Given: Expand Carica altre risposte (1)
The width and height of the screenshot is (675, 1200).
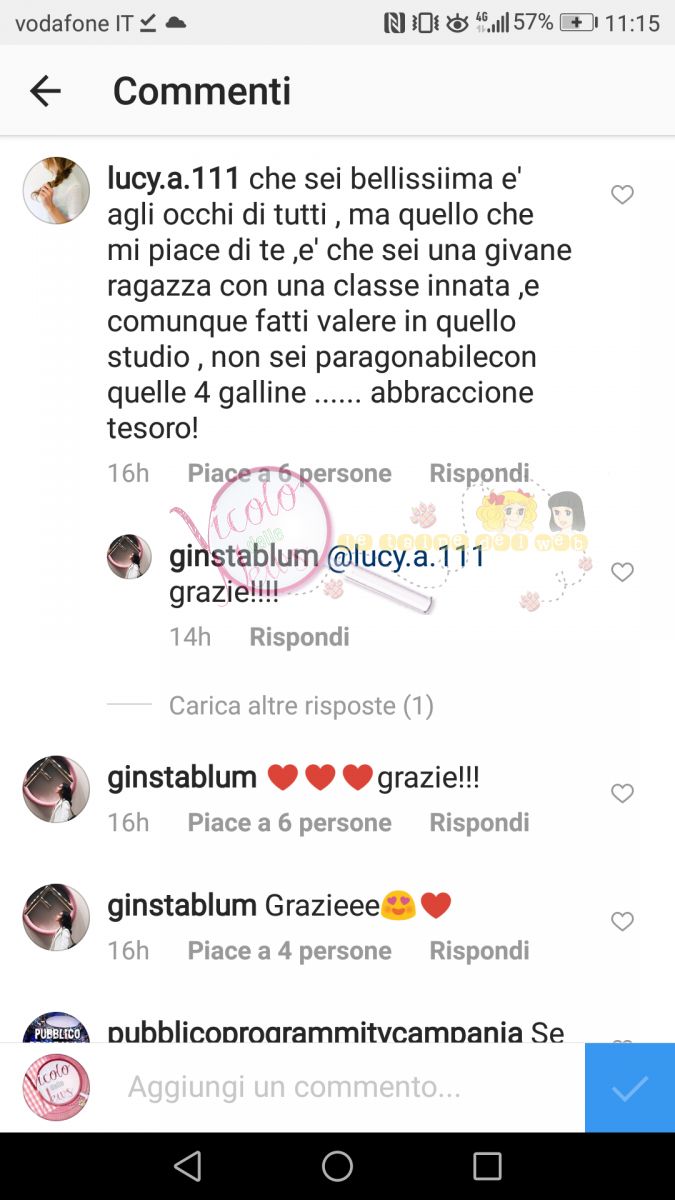Looking at the screenshot, I should tap(301, 706).
